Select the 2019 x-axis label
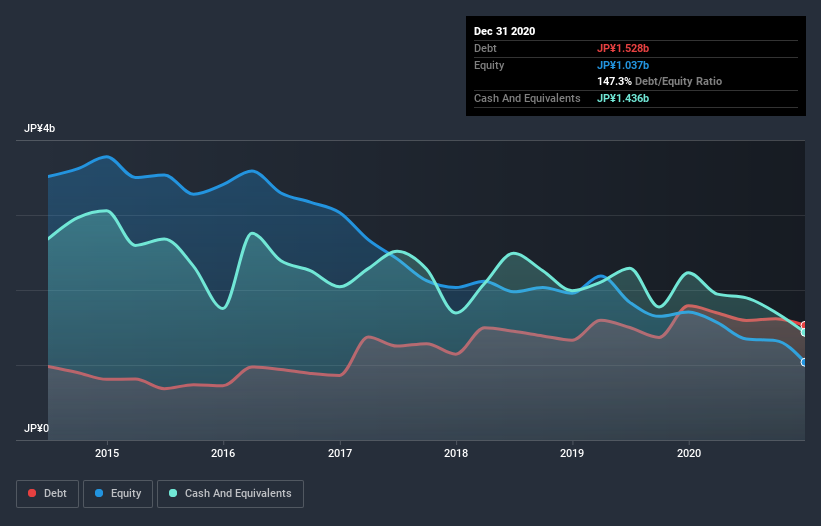 click(x=572, y=453)
